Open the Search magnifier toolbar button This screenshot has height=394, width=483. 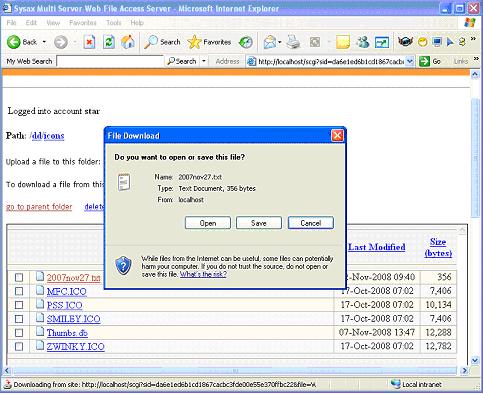162,42
